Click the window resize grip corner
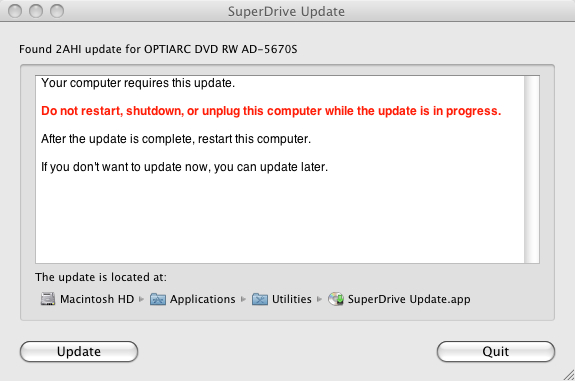The height and width of the screenshot is (381, 575). 568,375
